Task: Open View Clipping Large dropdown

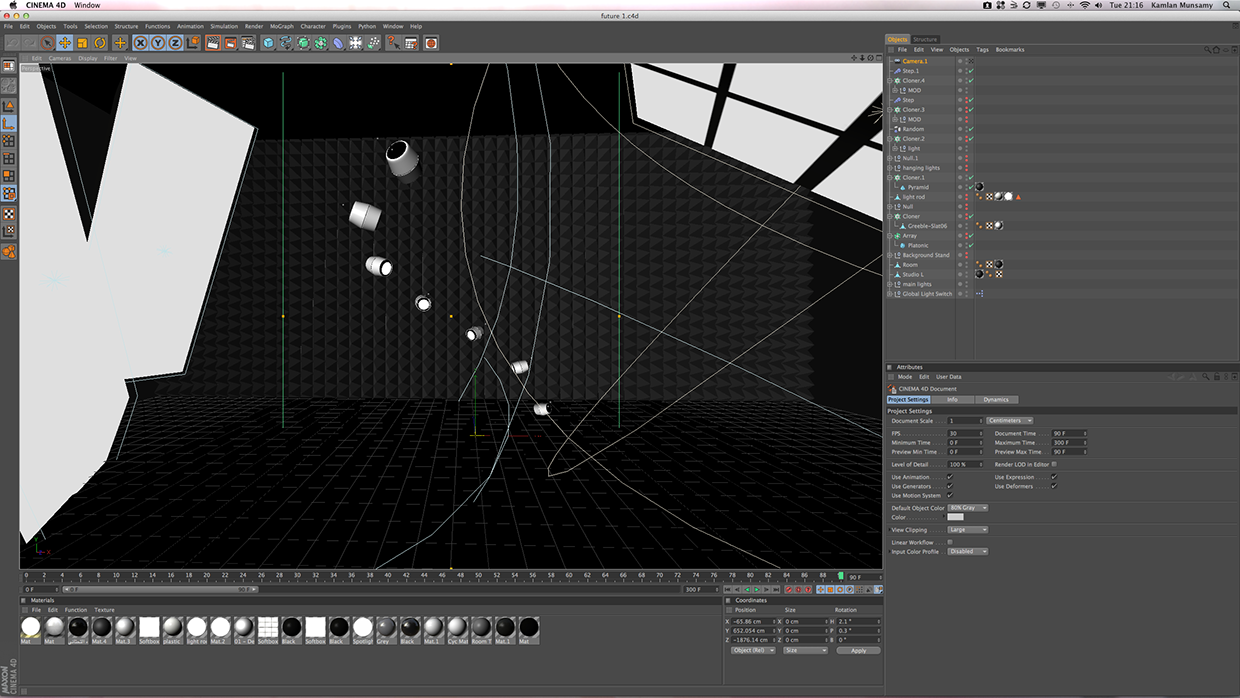Action: point(968,530)
